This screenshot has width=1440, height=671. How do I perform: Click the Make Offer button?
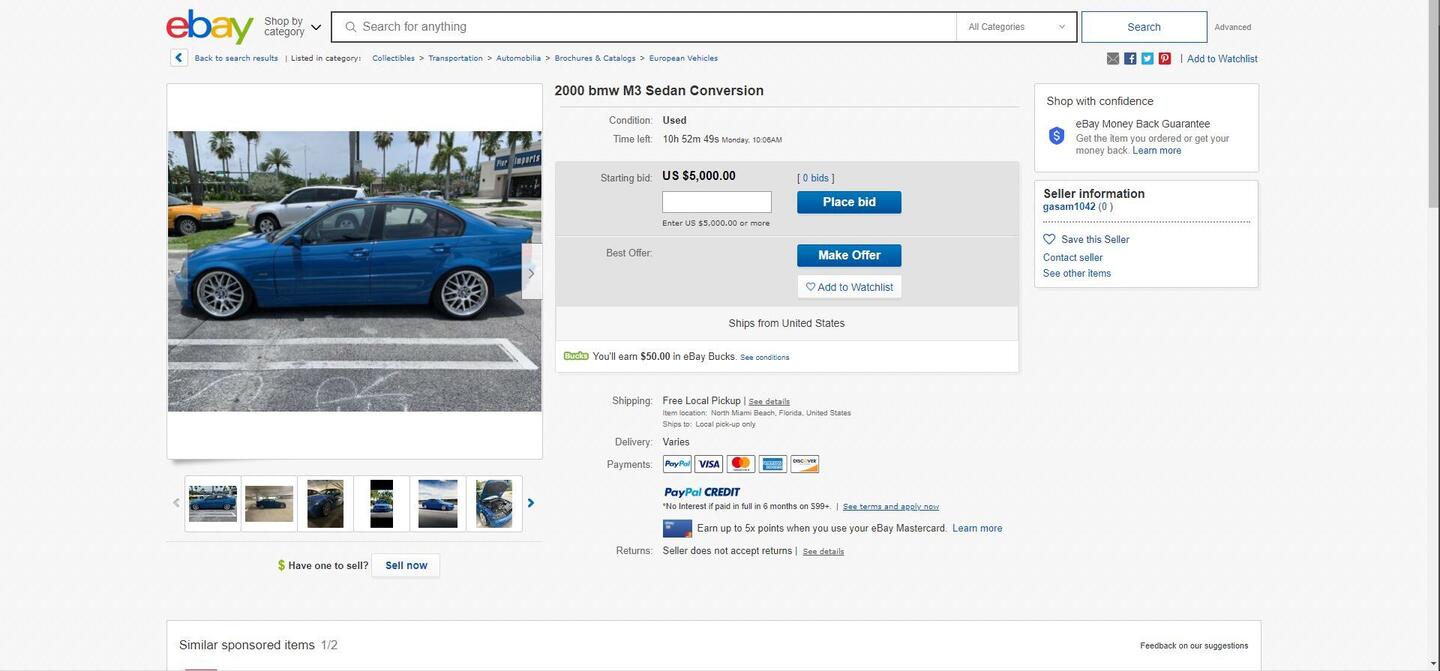[849, 255]
